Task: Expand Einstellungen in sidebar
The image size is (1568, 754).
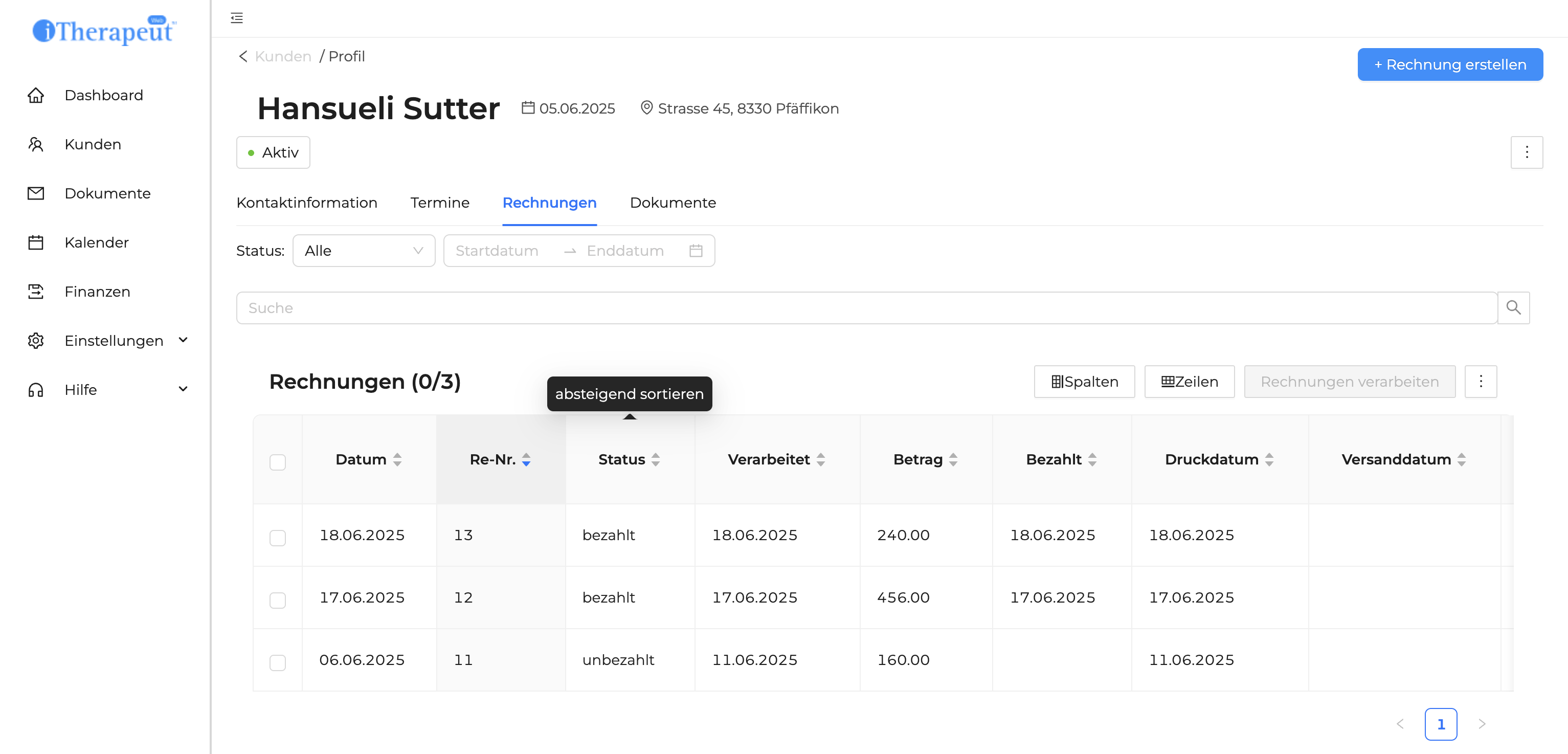Action: click(x=183, y=341)
